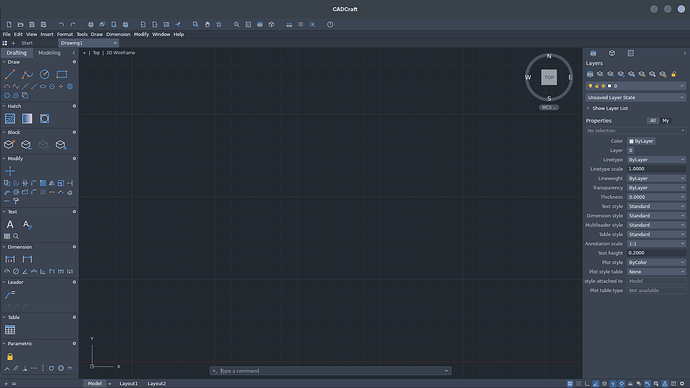Select the Circle draw tool
The height and width of the screenshot is (388, 690).
(x=44, y=74)
